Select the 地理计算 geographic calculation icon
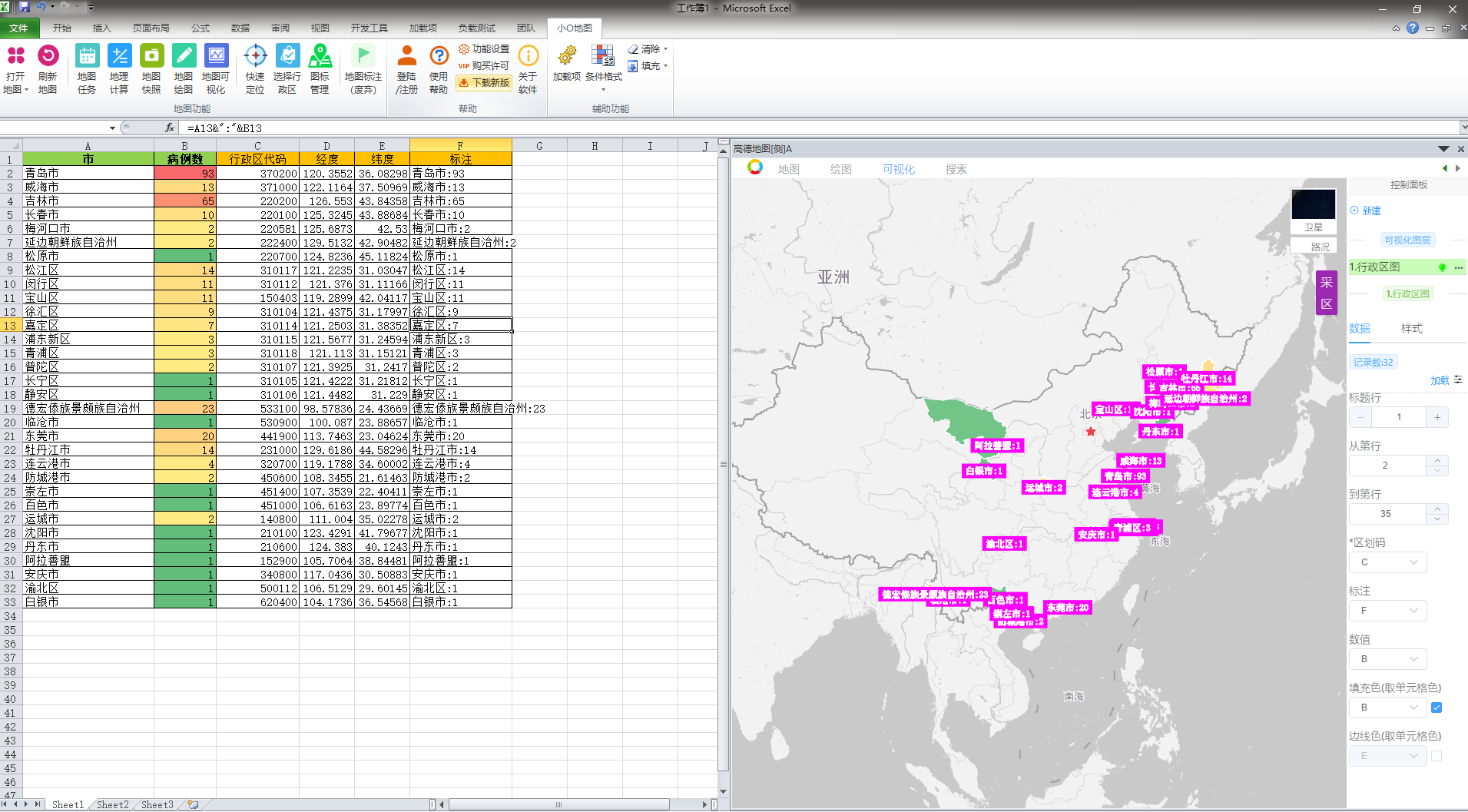This screenshot has height=812, width=1468. click(119, 57)
